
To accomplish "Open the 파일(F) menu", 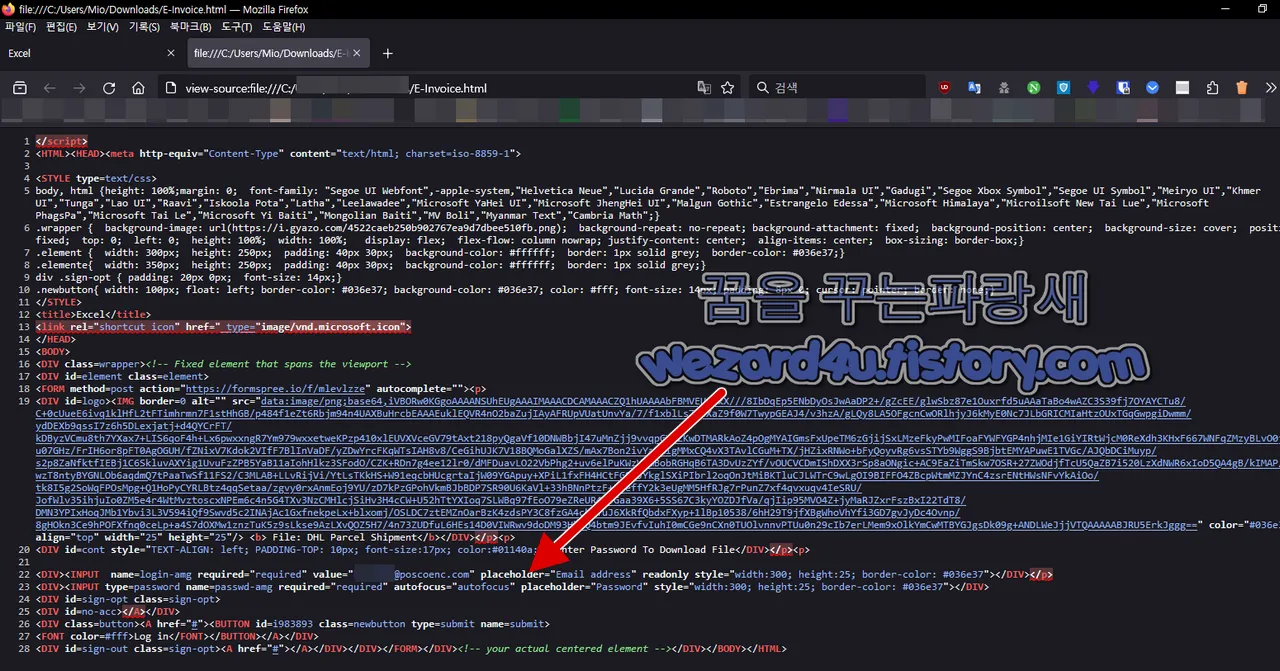I will click(x=21, y=27).
